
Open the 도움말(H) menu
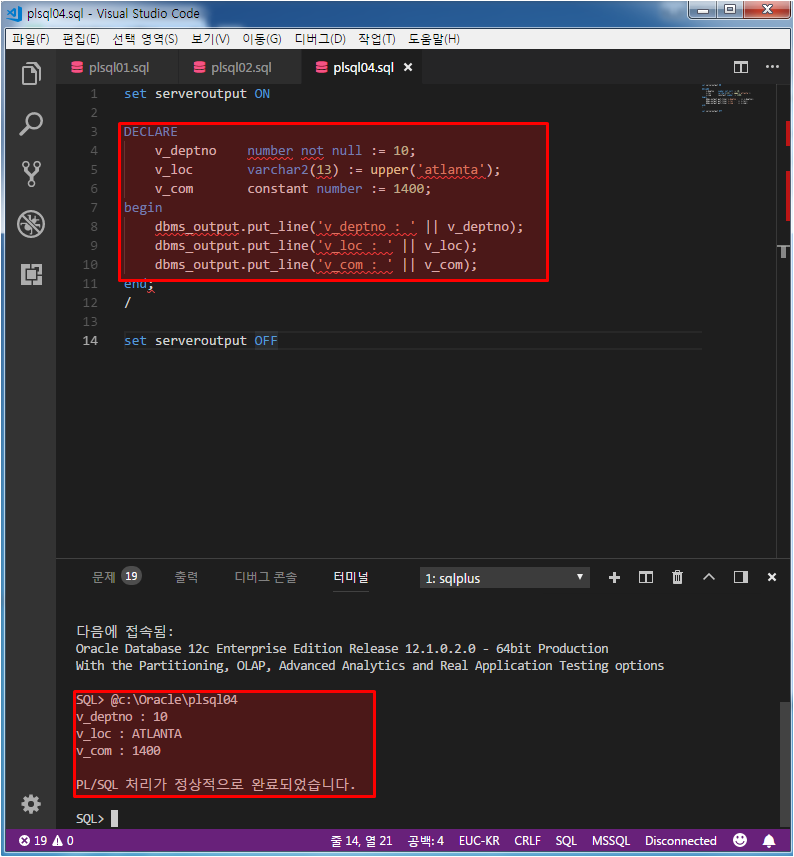point(434,39)
